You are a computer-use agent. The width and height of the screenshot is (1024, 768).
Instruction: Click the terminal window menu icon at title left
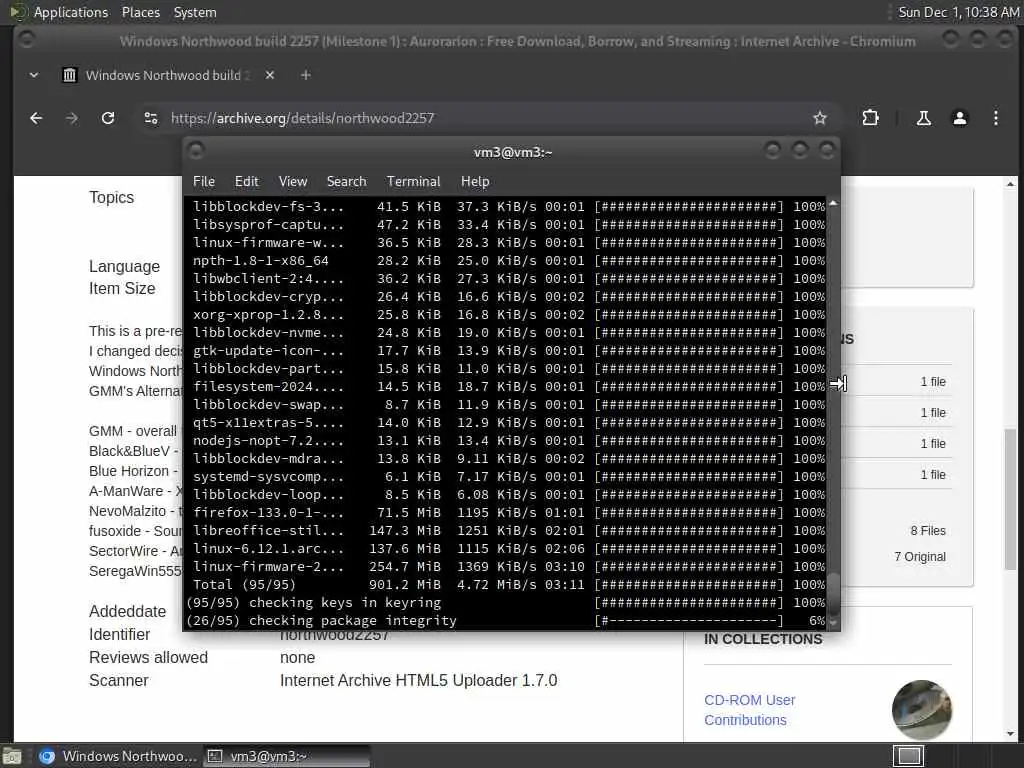(x=195, y=152)
